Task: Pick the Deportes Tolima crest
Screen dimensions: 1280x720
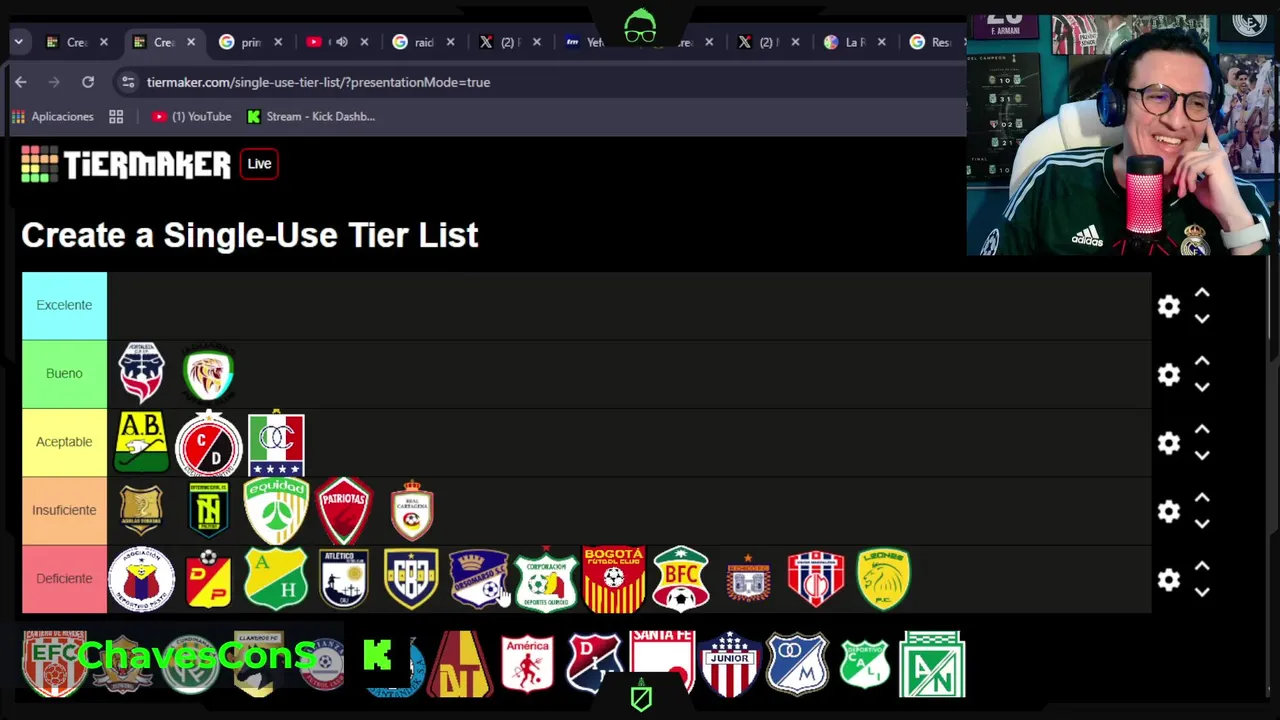Action: click(460, 663)
